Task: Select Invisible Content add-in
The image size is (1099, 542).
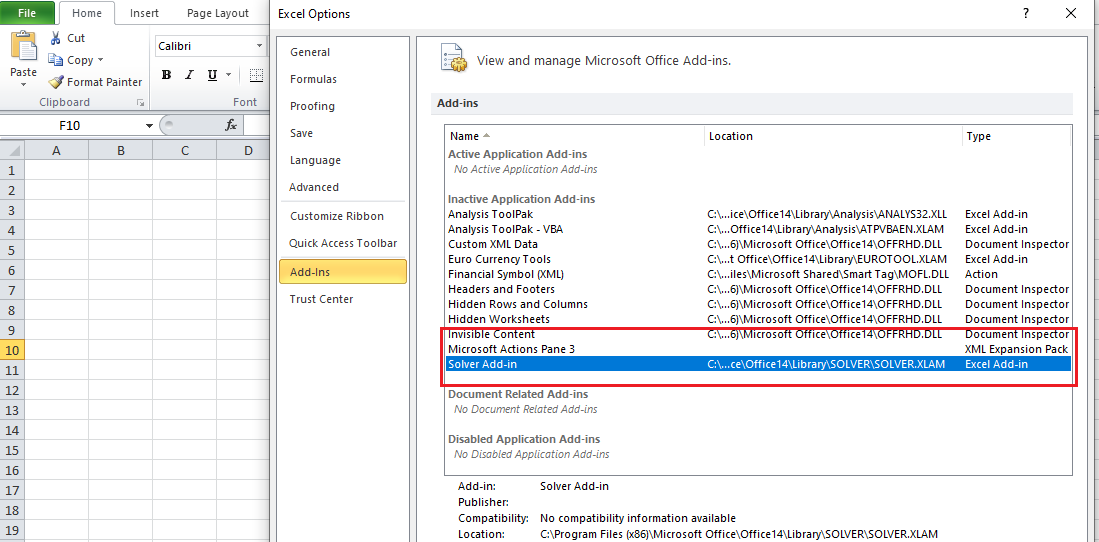Action: point(758,334)
